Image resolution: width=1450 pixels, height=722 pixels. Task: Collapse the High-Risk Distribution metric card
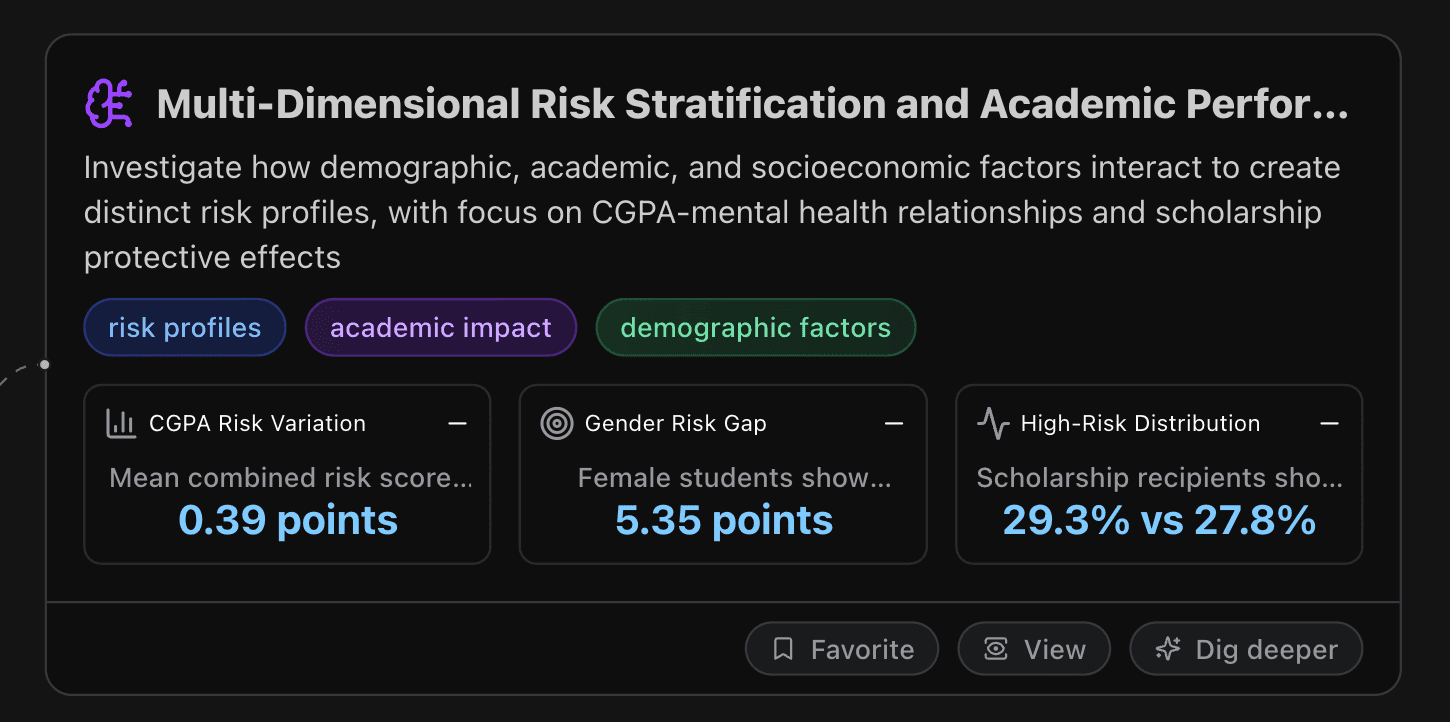pos(1330,423)
